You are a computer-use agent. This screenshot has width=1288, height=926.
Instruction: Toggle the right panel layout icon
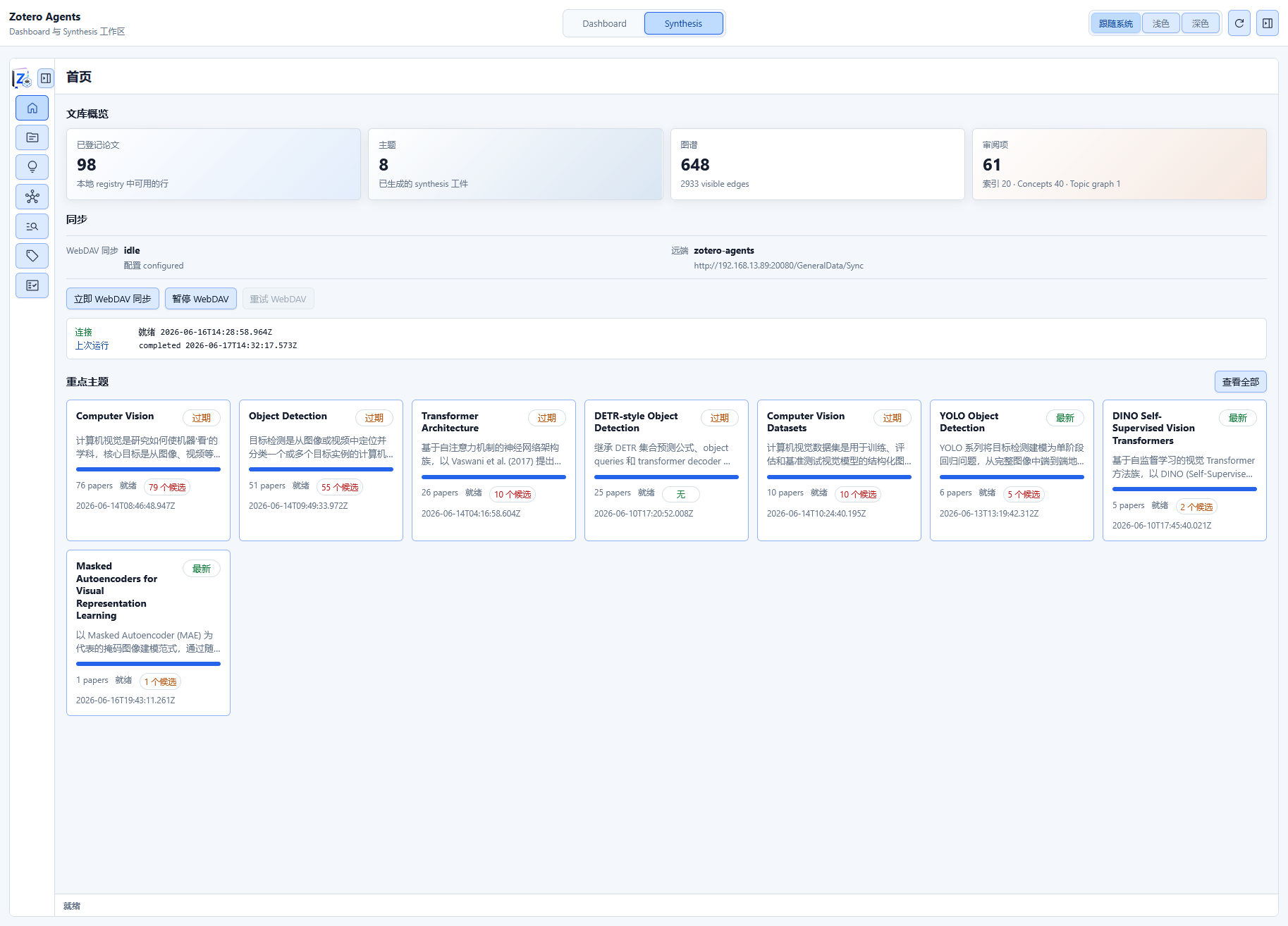(x=1268, y=23)
